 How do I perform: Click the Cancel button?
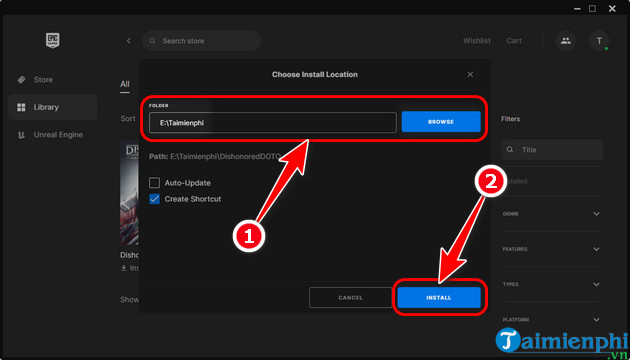point(350,298)
